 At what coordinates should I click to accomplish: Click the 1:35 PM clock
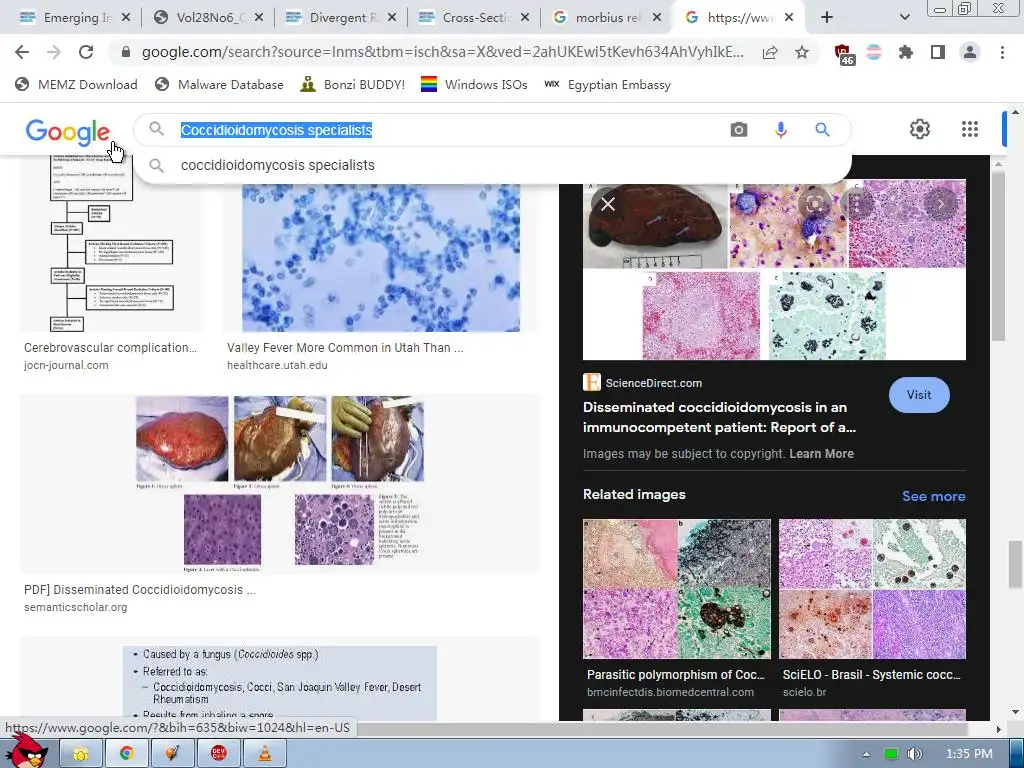[x=969, y=754]
